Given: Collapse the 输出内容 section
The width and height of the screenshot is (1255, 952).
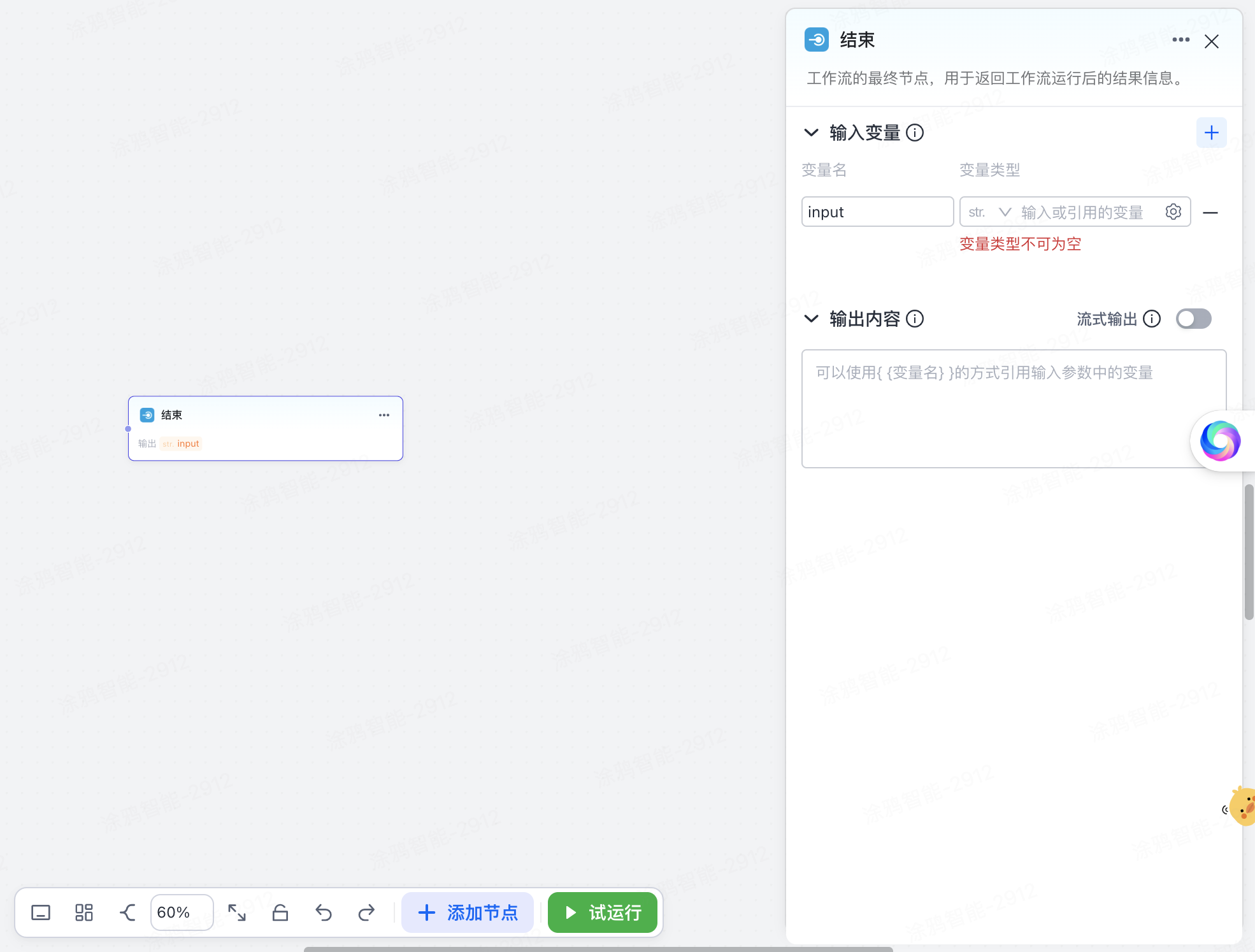Looking at the screenshot, I should pos(811,319).
